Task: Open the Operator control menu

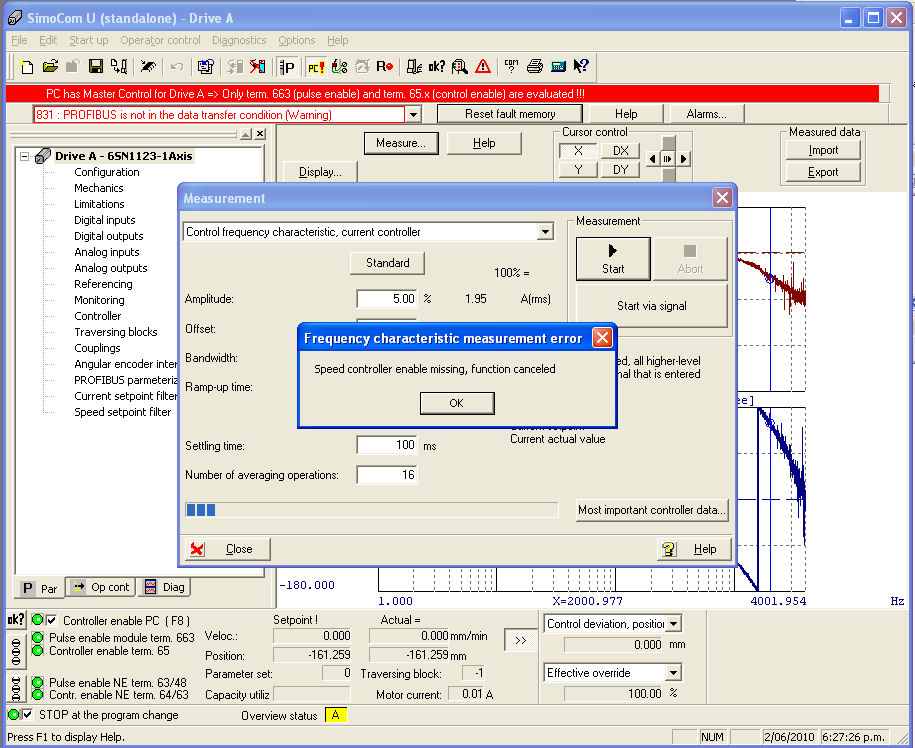Action: pyautogui.click(x=160, y=40)
